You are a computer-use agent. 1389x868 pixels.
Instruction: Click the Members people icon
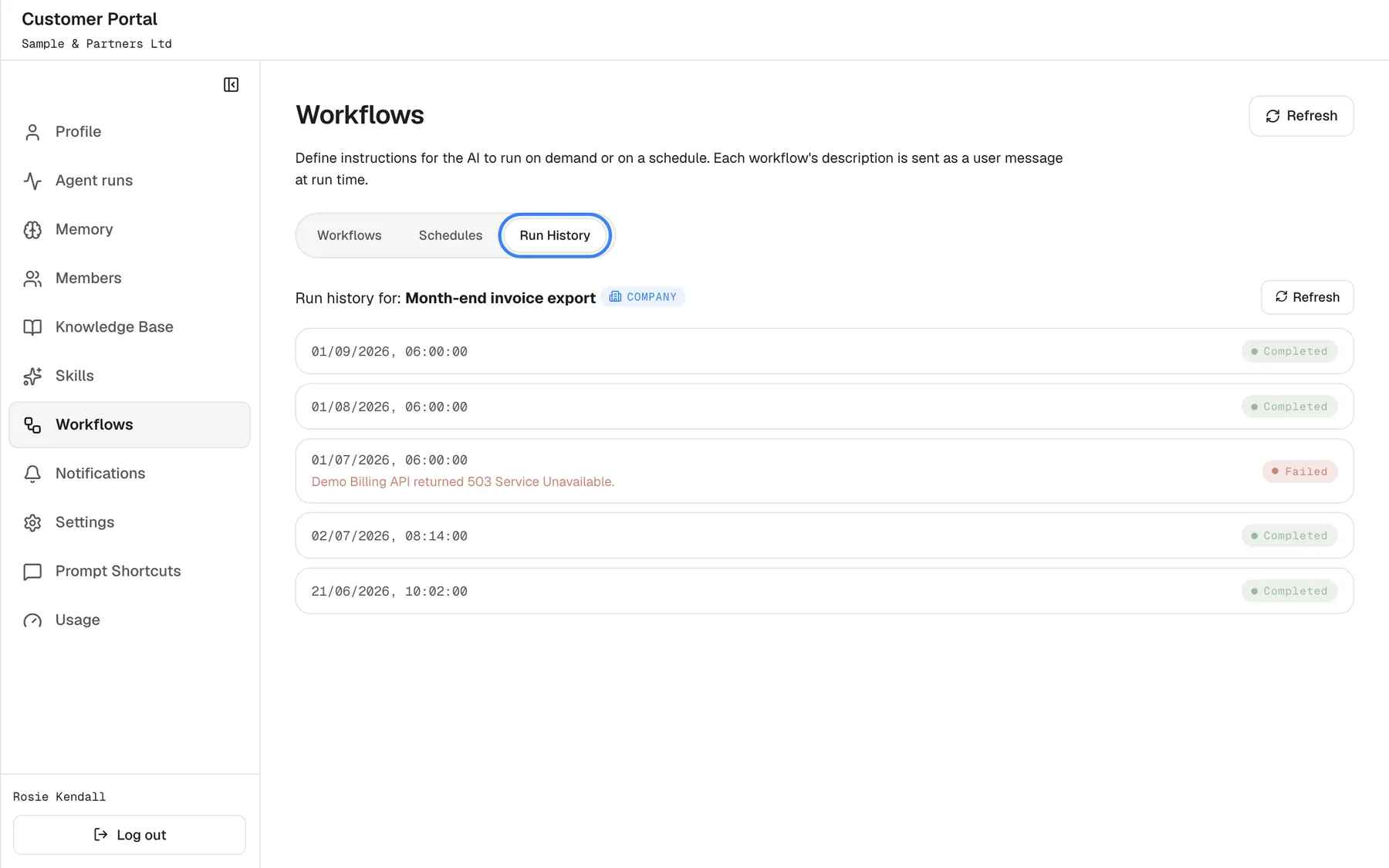[32, 279]
